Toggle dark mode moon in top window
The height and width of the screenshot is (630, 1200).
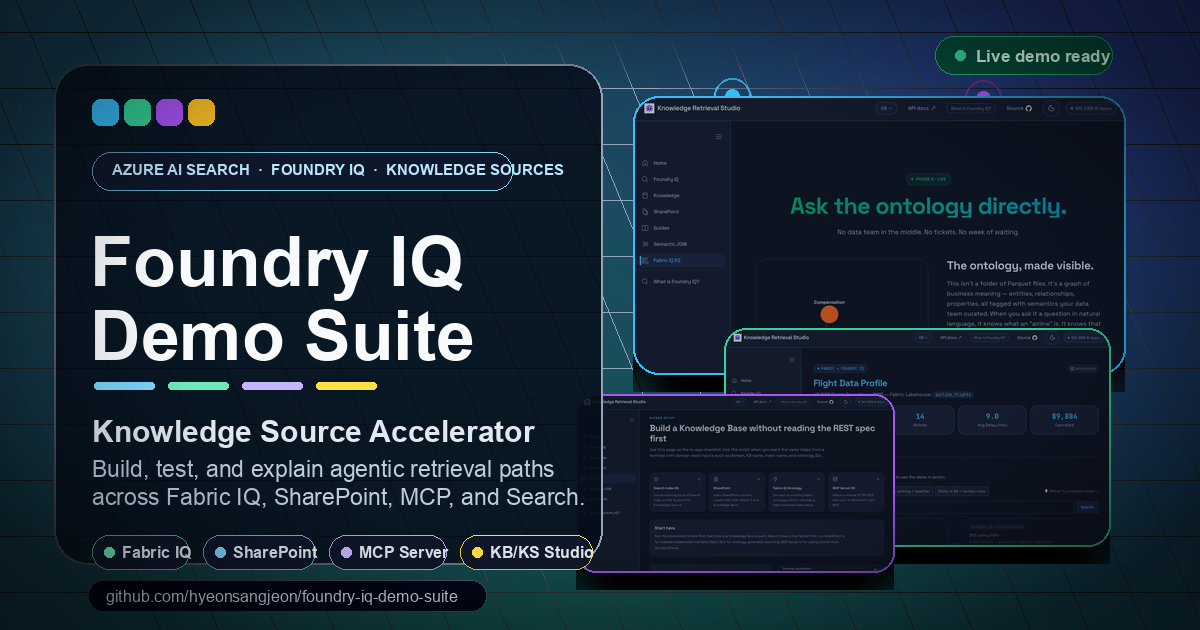point(1051,108)
